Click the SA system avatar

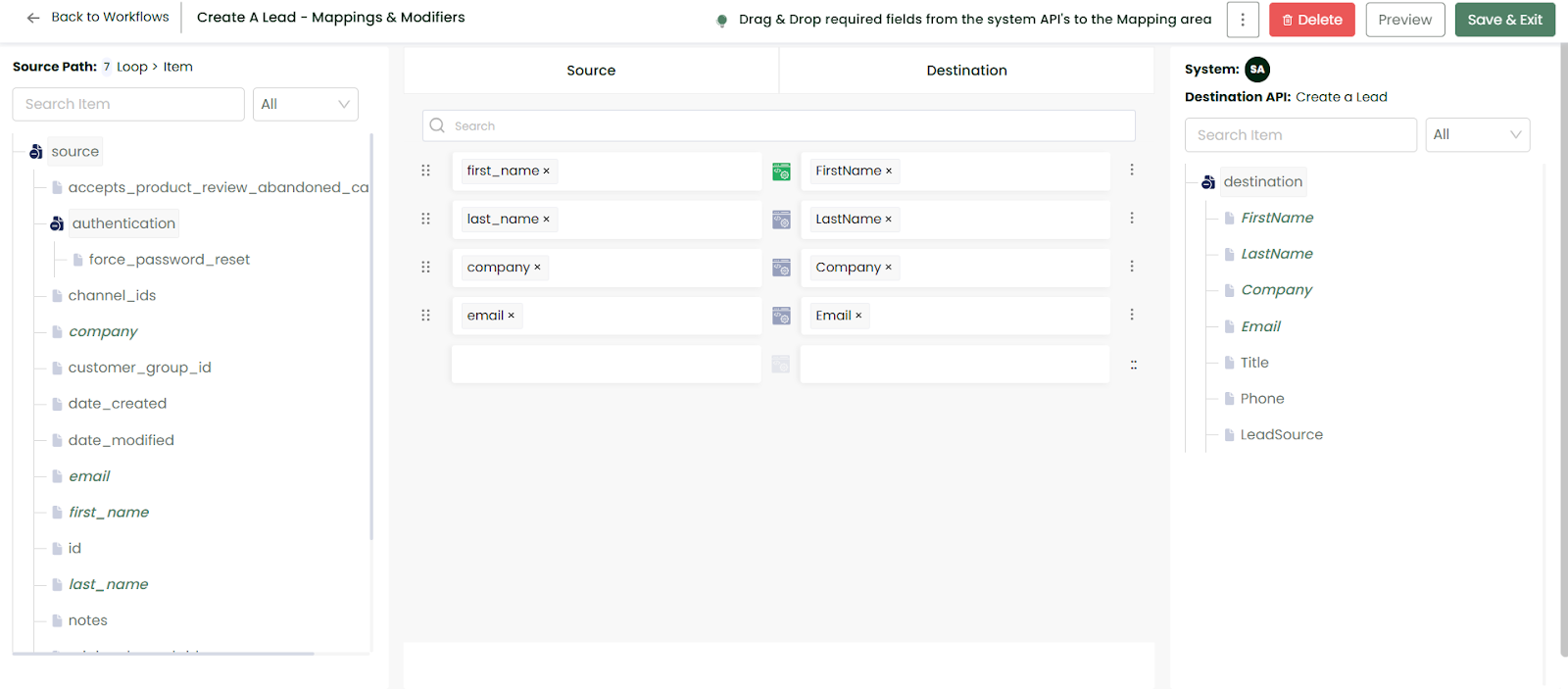click(x=1257, y=70)
